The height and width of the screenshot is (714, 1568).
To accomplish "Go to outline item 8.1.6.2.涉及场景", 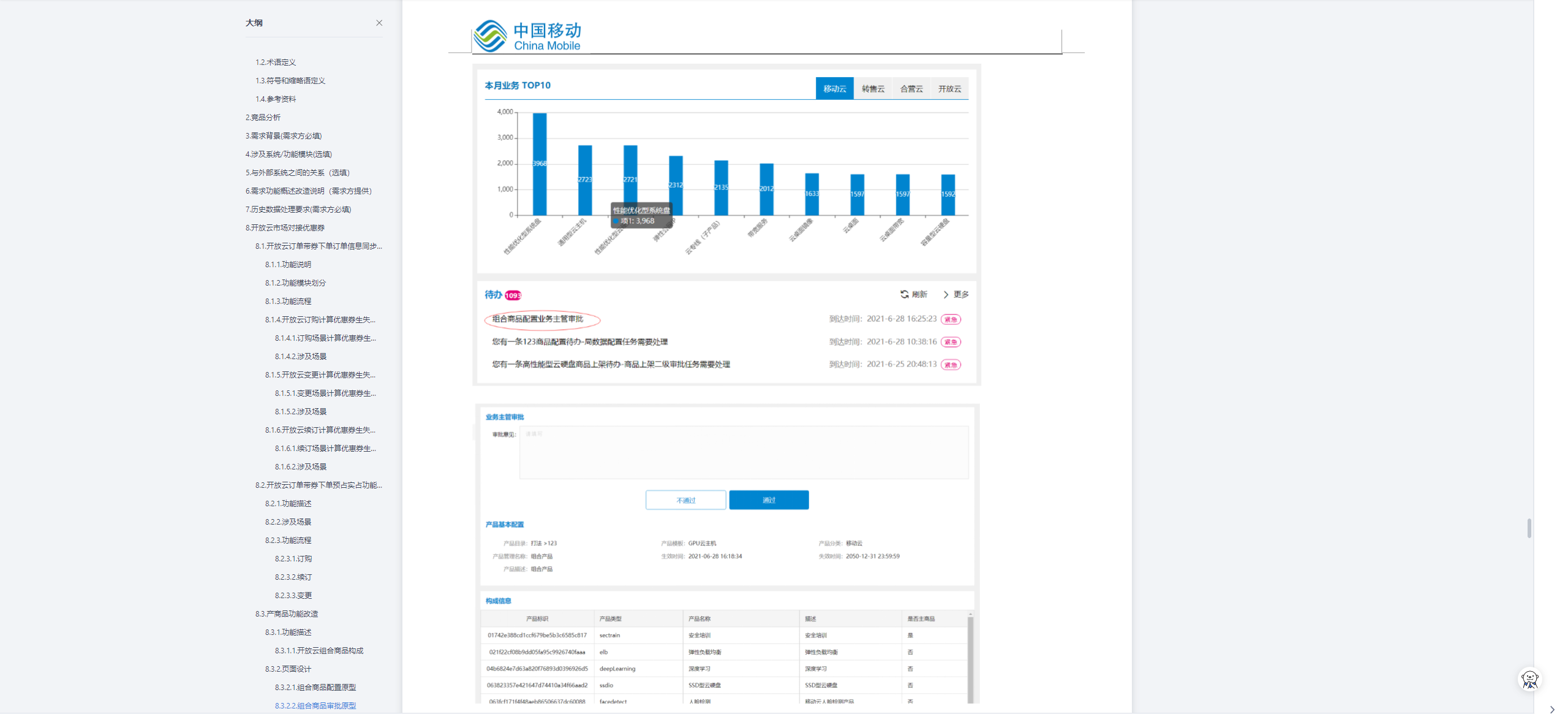I will coord(301,466).
